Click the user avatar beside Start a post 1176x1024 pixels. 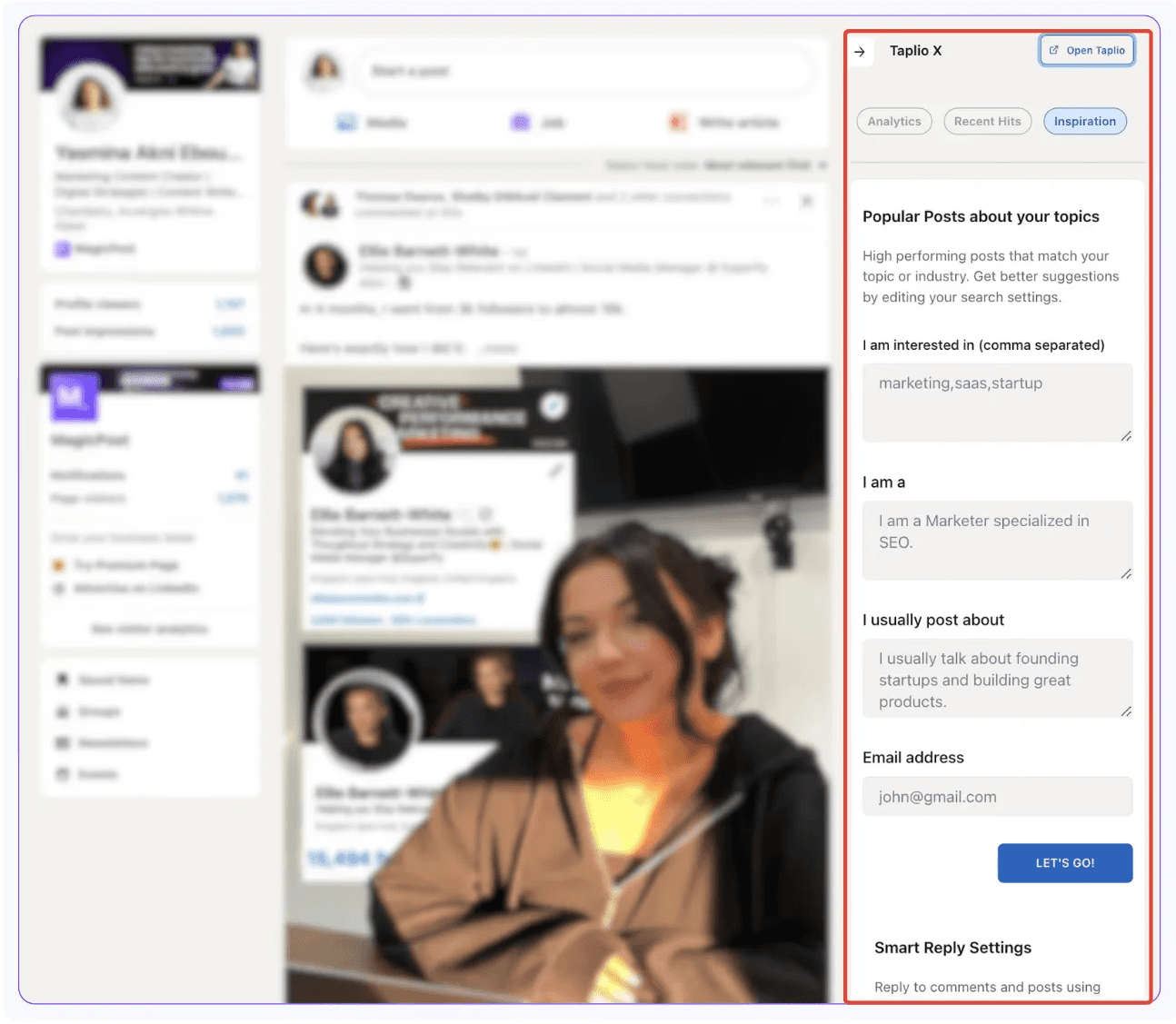(x=324, y=70)
